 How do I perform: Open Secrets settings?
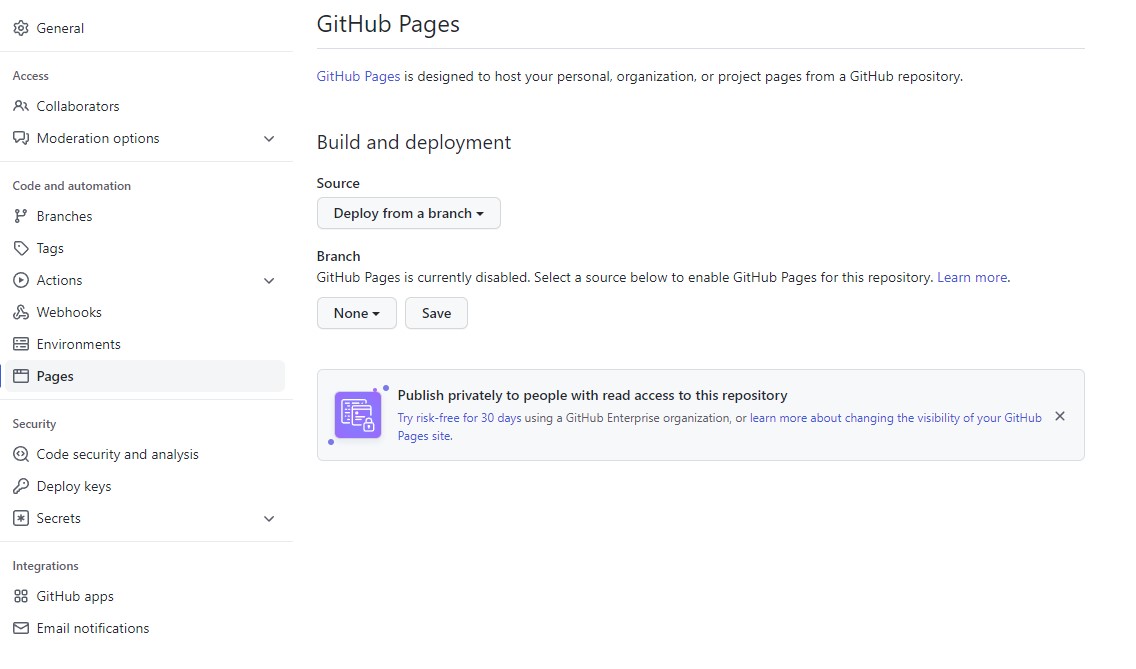pyautogui.click(x=145, y=518)
